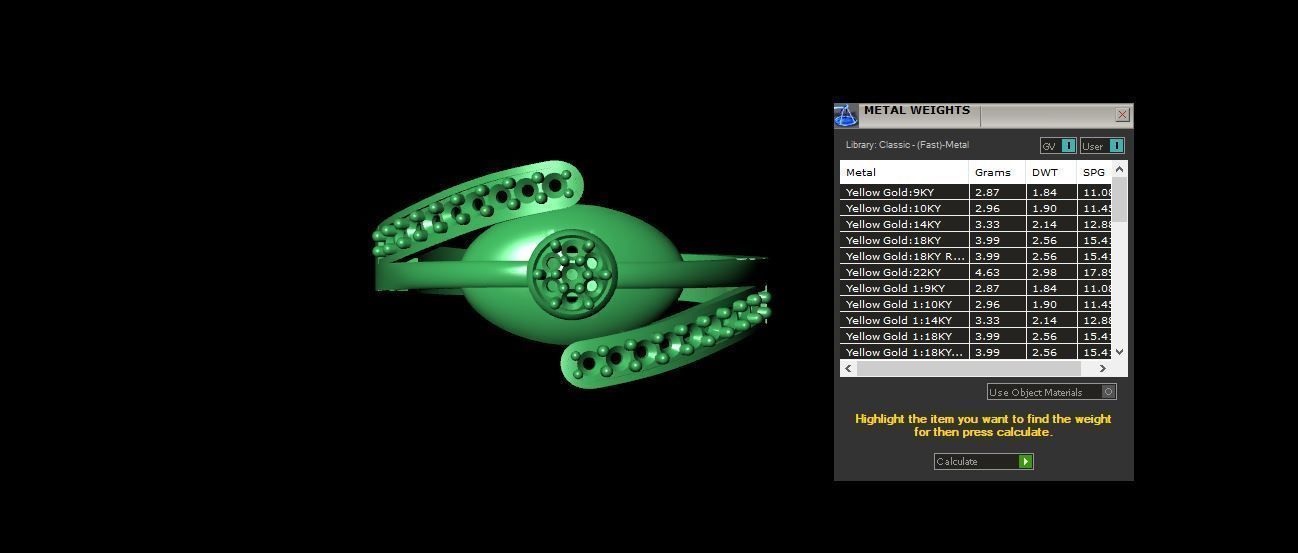Image resolution: width=1298 pixels, height=553 pixels.
Task: Close the Metal Weights panel
Action: (1122, 115)
